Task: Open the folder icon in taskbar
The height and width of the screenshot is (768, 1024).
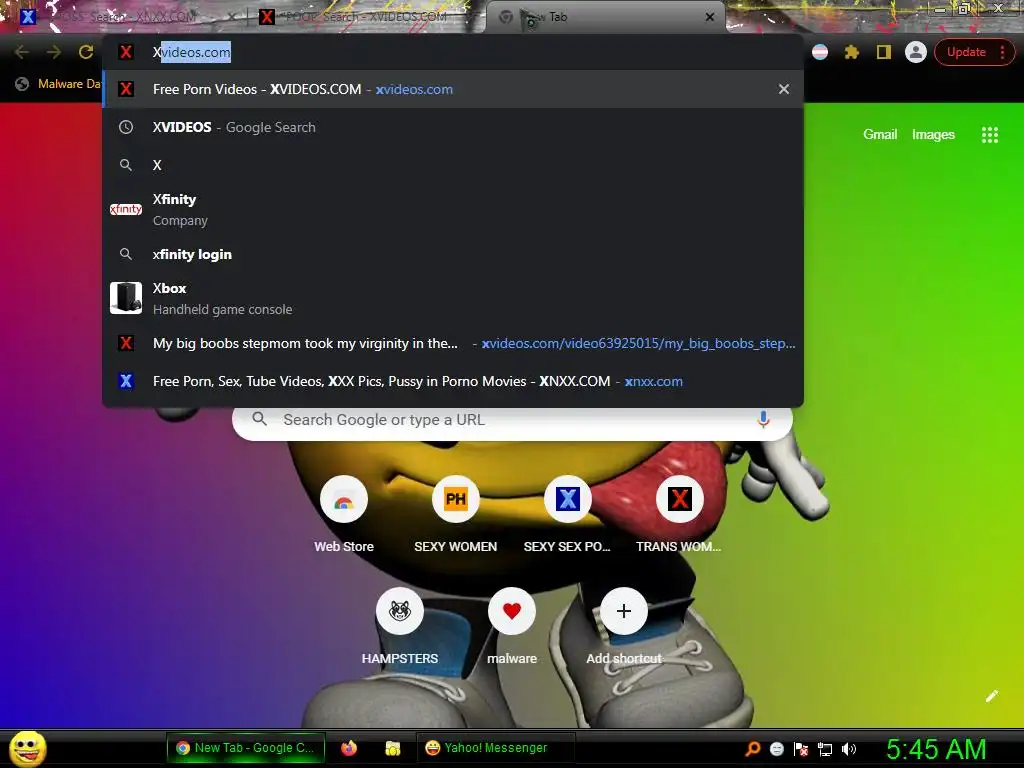Action: (392, 748)
